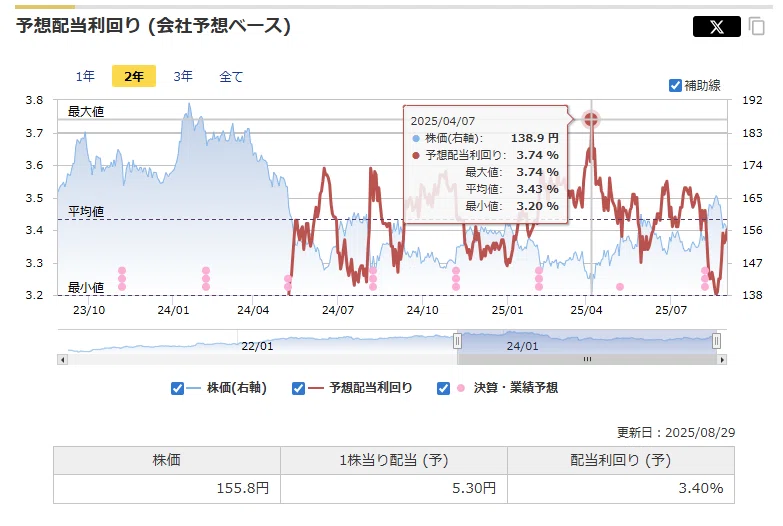Image resolution: width=783 pixels, height=526 pixels.
Task: Click the 22/01 label in navigator
Action: coord(257,346)
